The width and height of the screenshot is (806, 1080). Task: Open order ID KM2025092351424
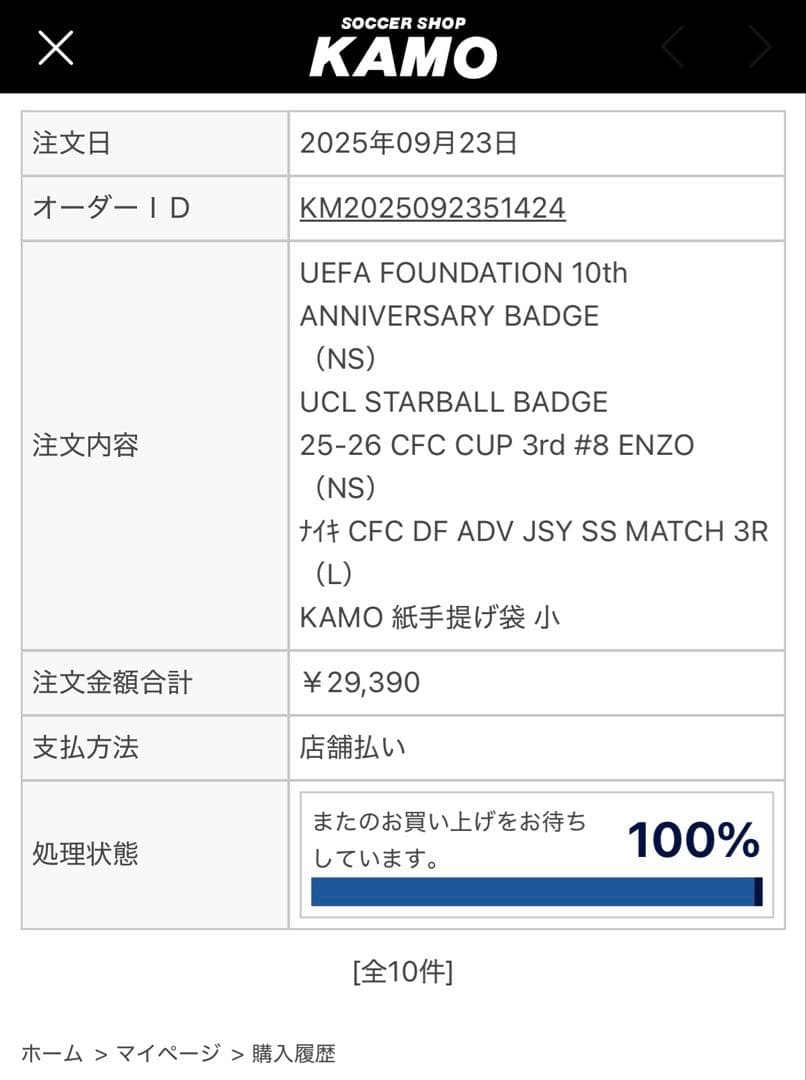(431, 208)
